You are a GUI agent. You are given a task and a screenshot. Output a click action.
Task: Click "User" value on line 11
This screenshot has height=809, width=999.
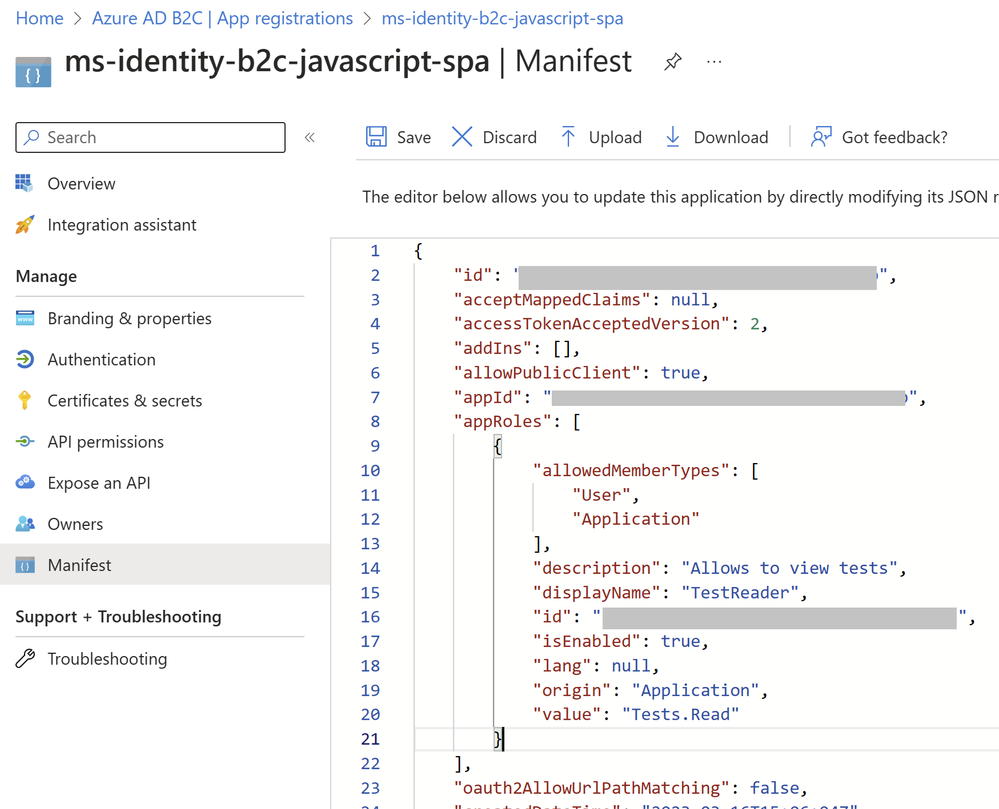601,495
